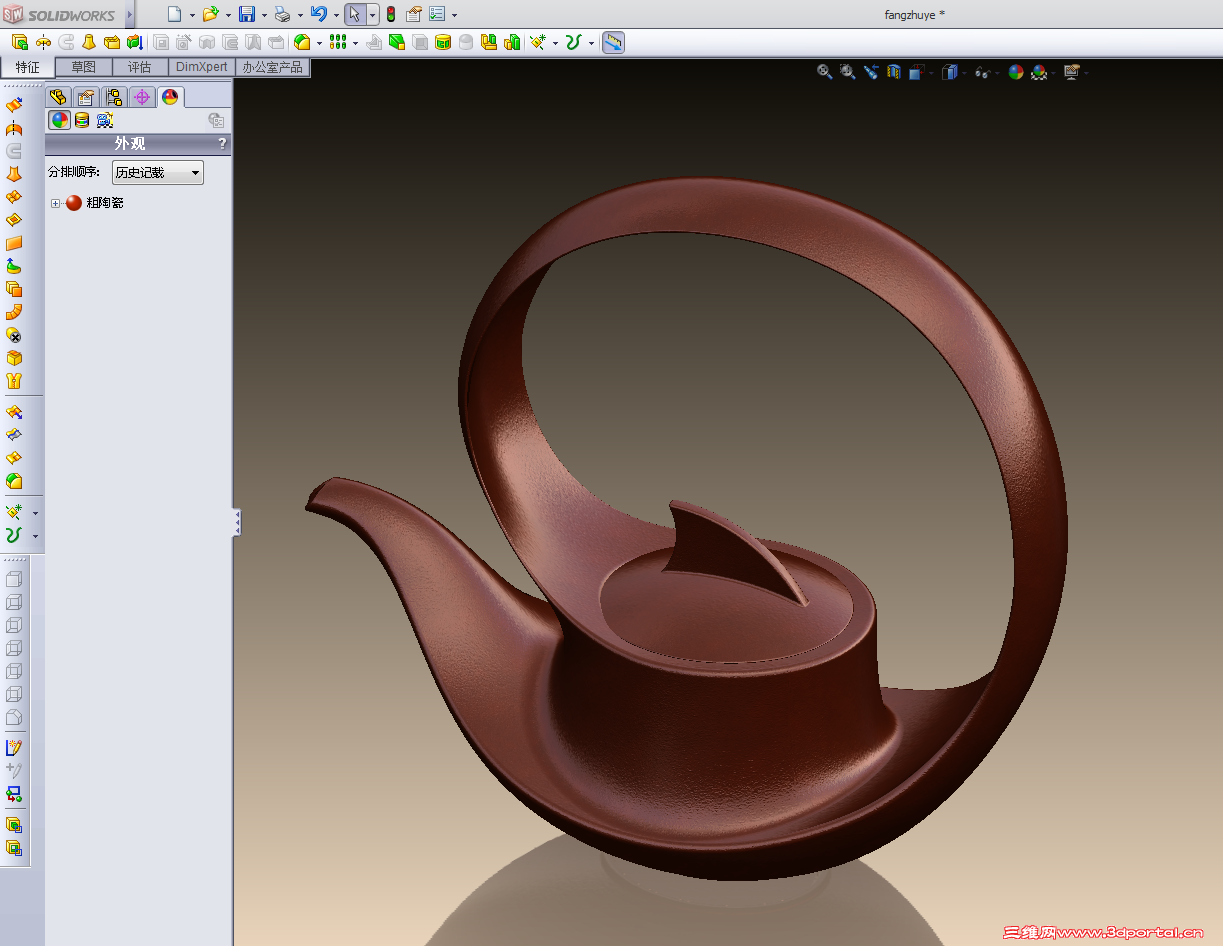Click the Open file folder icon

[210, 14]
